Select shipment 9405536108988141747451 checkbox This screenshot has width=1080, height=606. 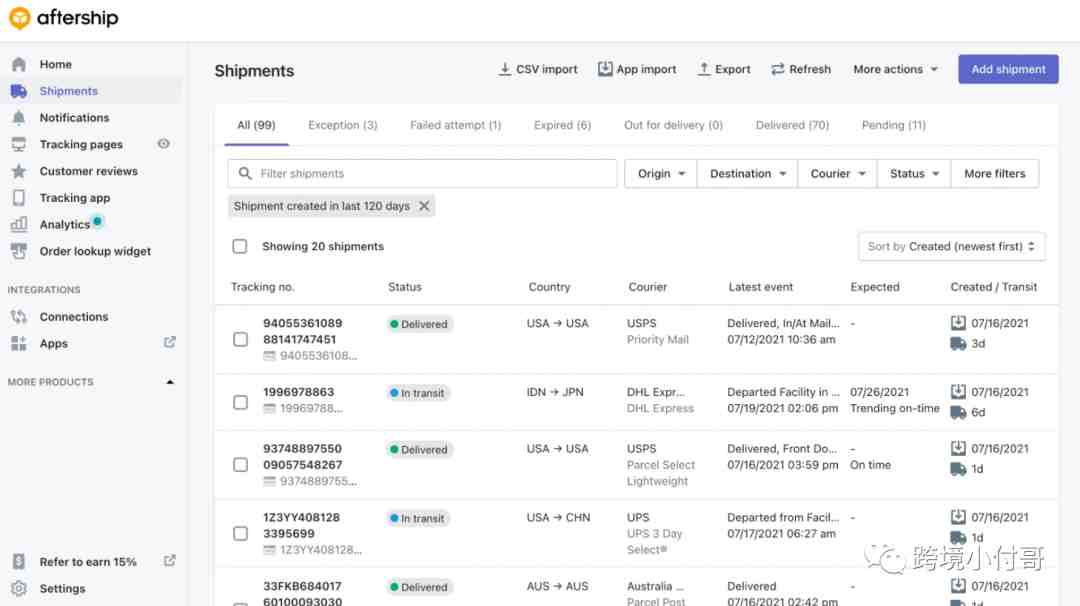point(240,339)
